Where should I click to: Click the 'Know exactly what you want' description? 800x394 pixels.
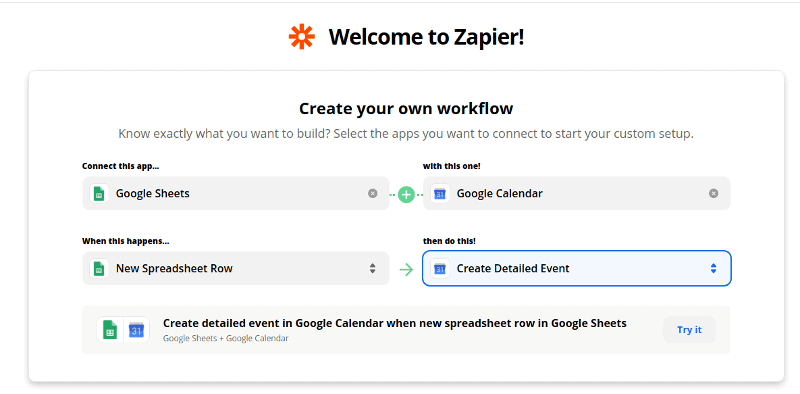(x=406, y=134)
